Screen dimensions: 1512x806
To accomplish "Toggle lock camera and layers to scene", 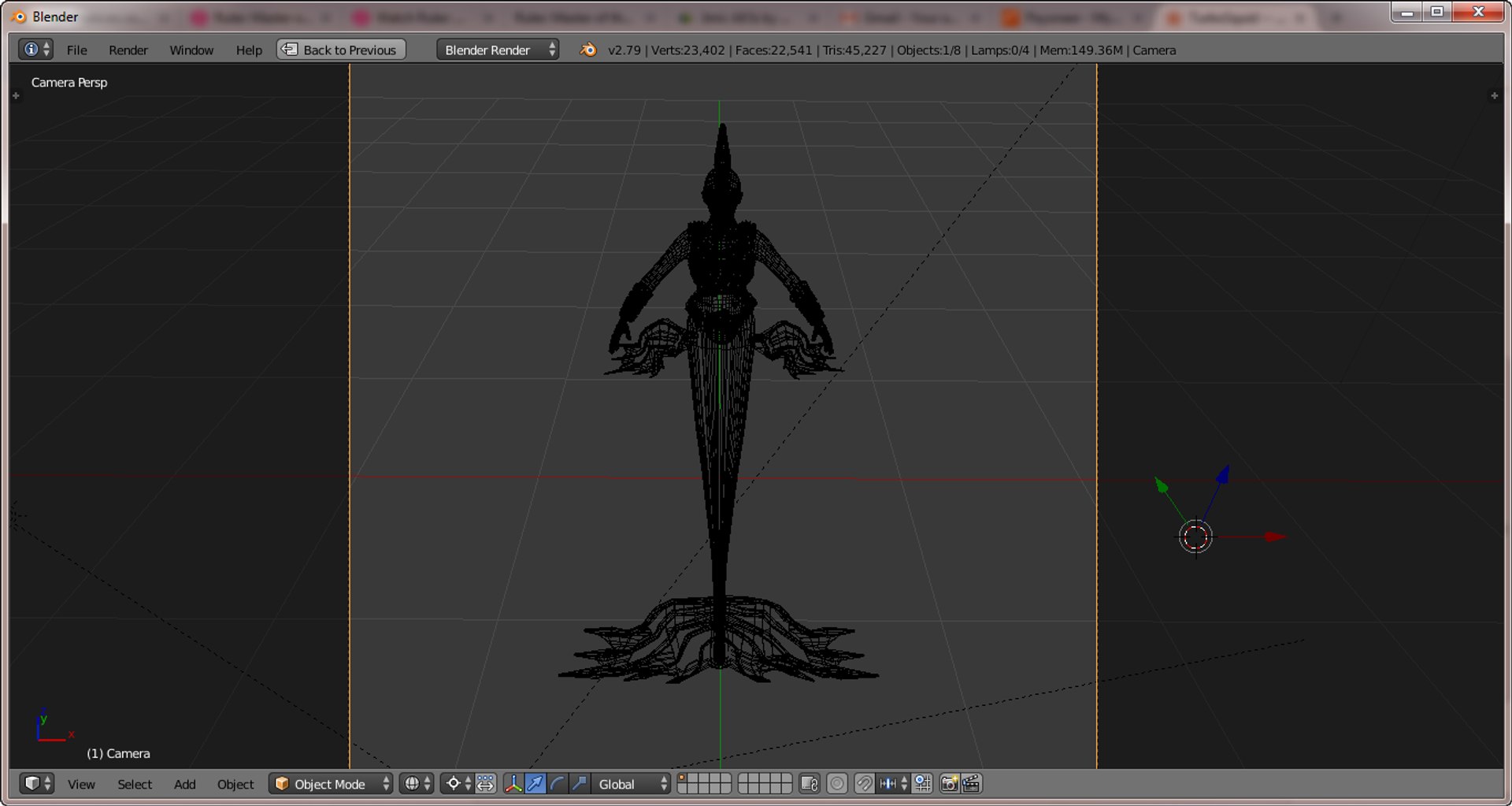I will [810, 783].
